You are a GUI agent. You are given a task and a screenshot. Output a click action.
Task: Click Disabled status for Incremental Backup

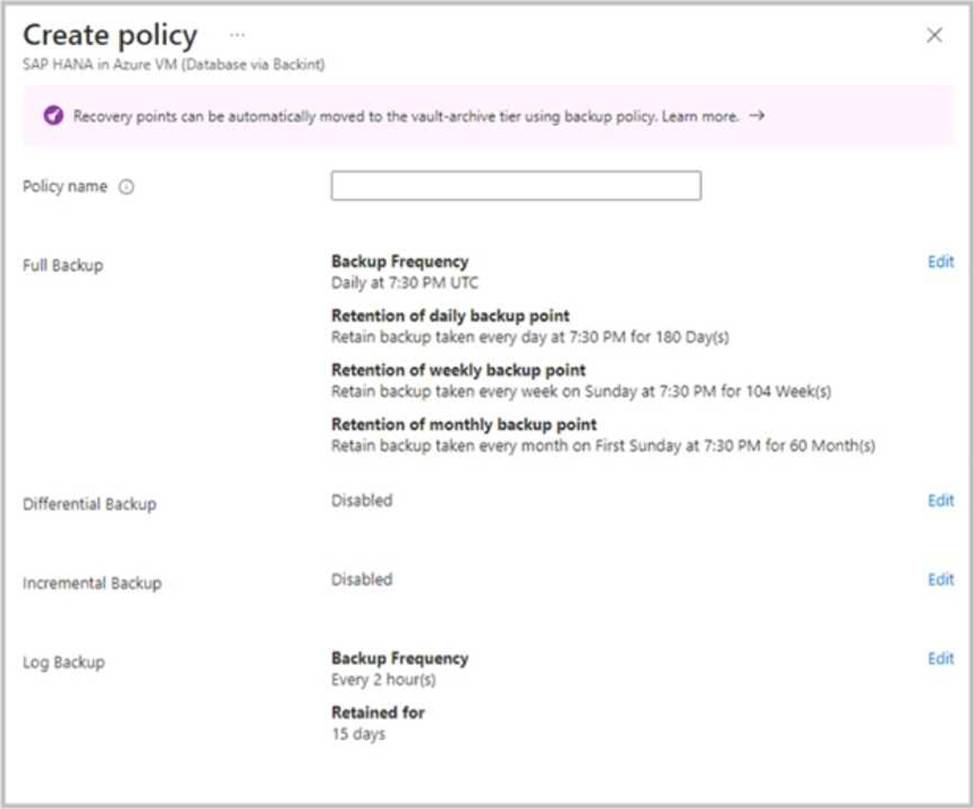(361, 579)
